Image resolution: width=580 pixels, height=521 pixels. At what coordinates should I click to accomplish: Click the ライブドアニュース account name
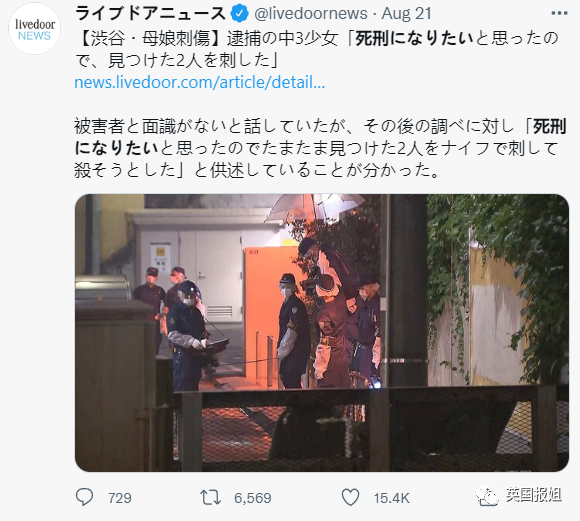(151, 14)
